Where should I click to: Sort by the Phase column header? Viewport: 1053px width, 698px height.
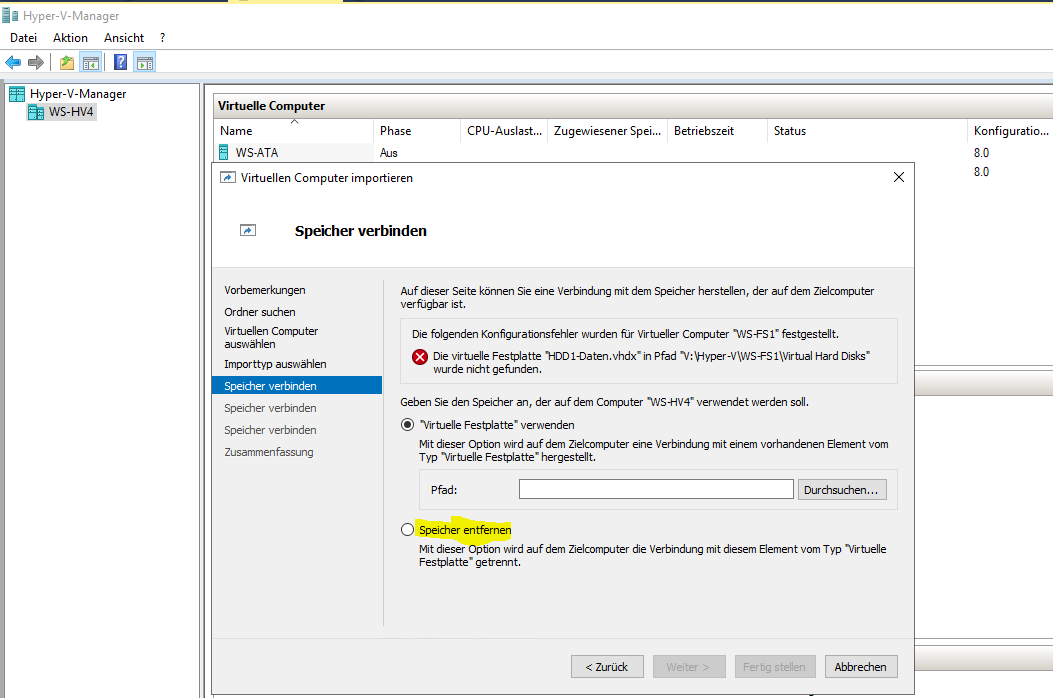tap(417, 130)
